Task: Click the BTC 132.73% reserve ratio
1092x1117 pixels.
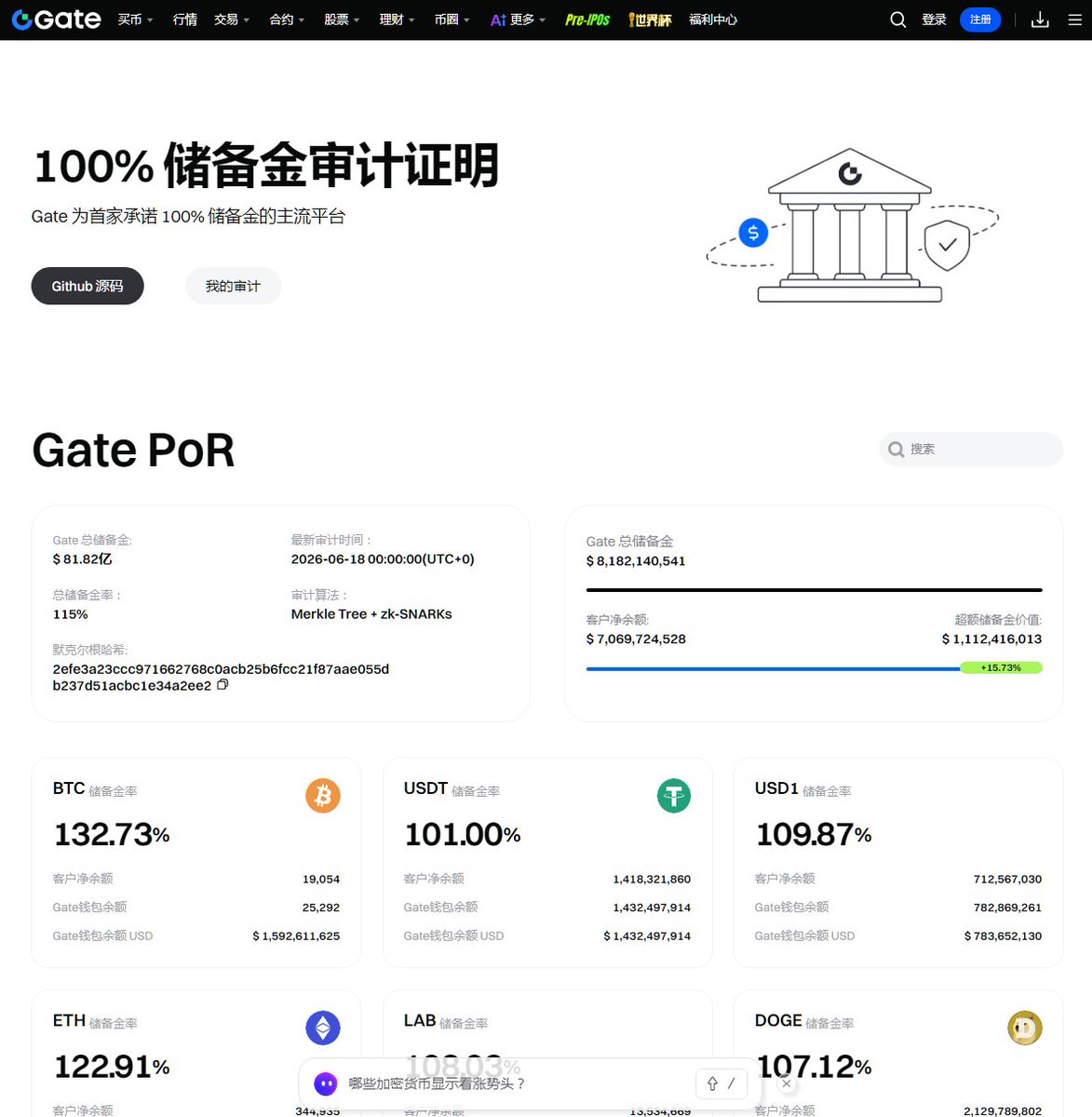Action: (112, 834)
